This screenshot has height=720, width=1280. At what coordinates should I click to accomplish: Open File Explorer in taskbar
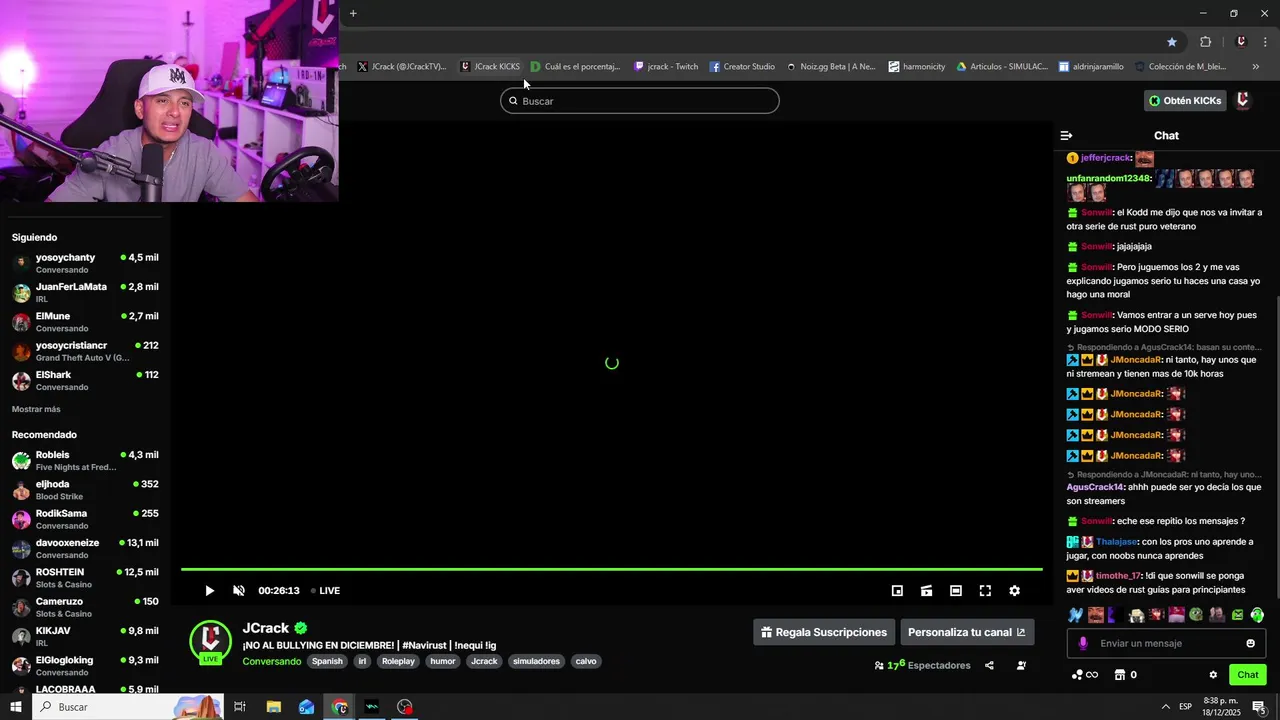(273, 707)
